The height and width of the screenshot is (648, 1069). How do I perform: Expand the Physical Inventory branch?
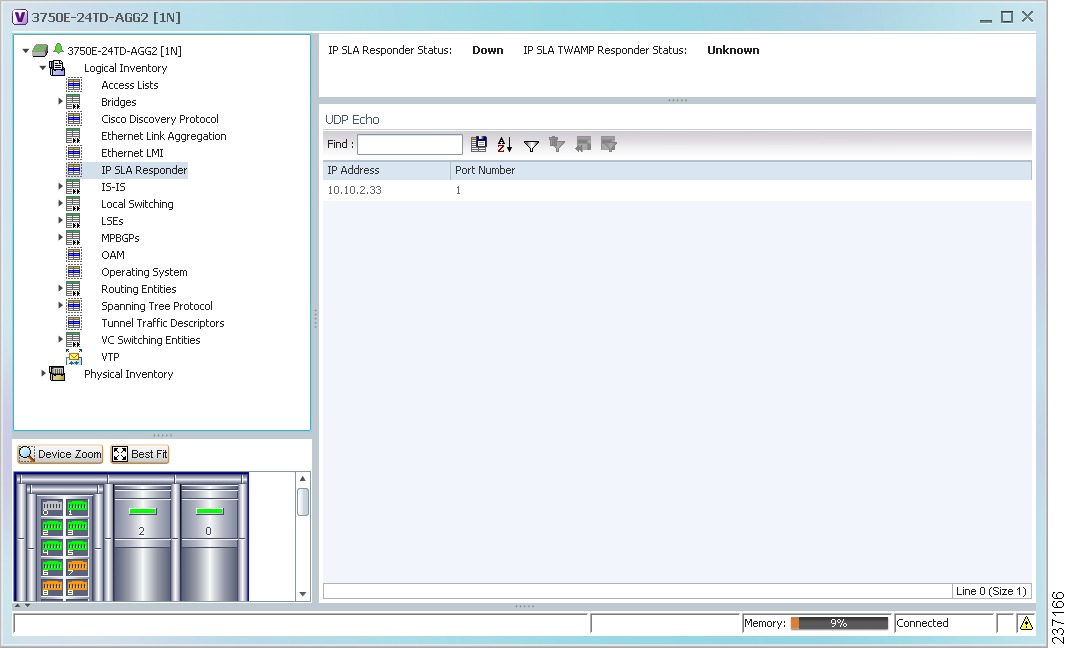43,373
